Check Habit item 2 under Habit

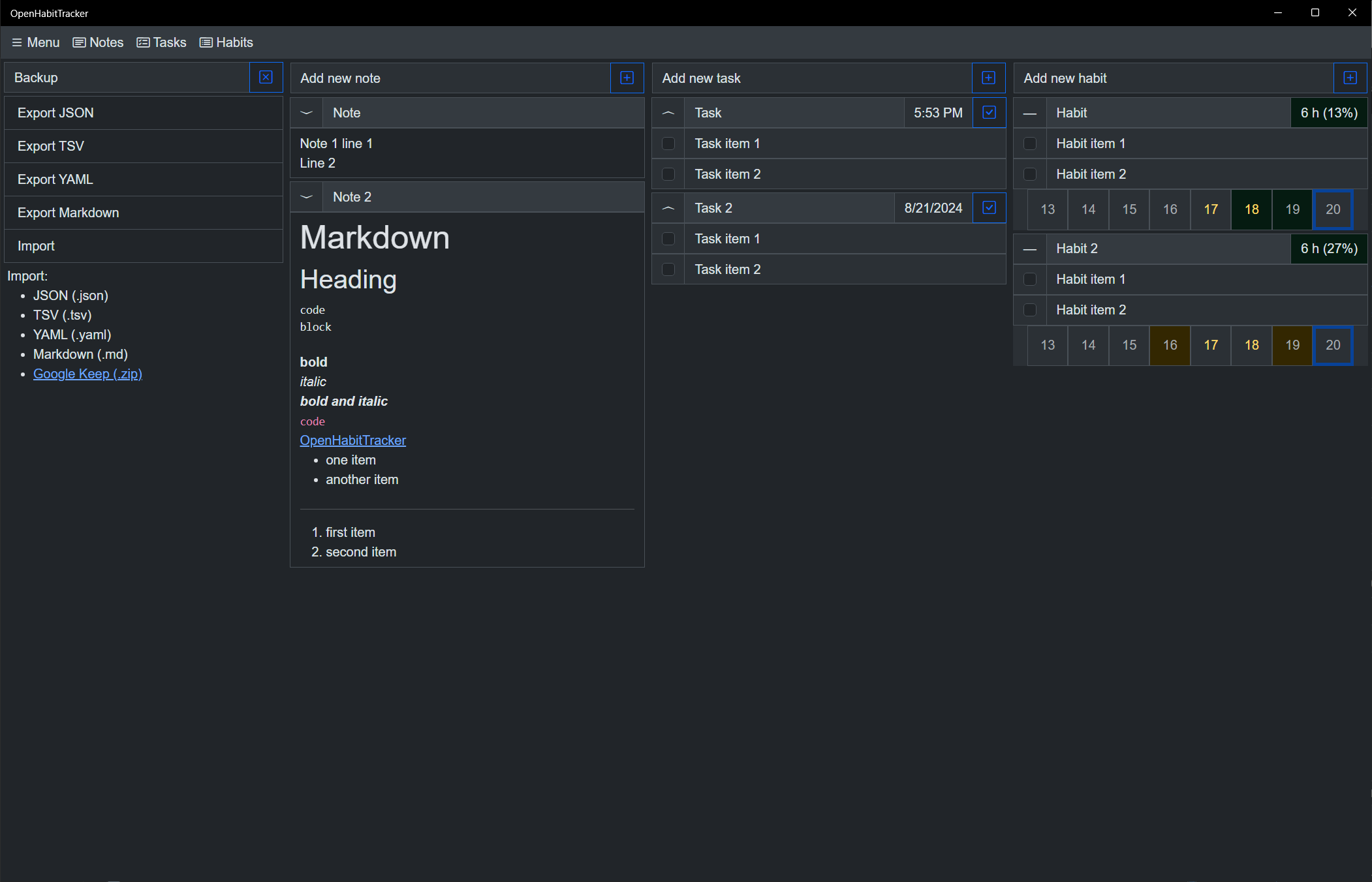tap(1030, 174)
